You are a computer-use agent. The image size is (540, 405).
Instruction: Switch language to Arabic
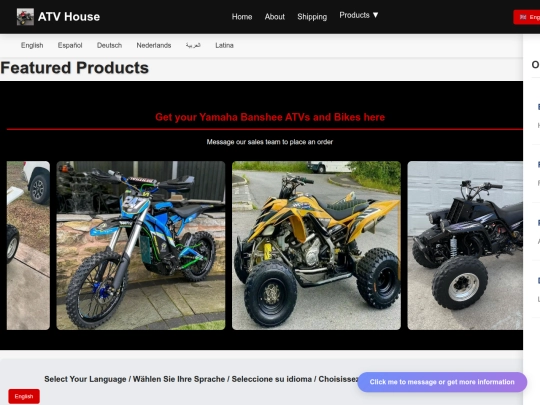(193, 45)
